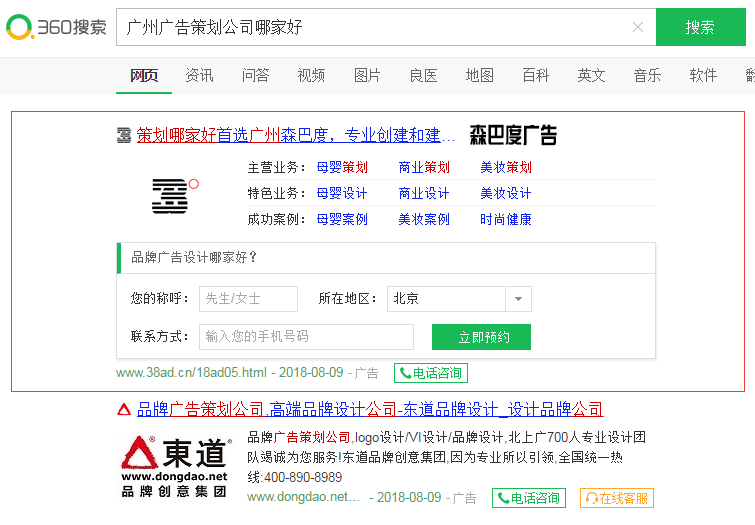Click the phone icon in the 森巴度 ad's 电话咨询 button
755x525 pixels.
click(405, 373)
